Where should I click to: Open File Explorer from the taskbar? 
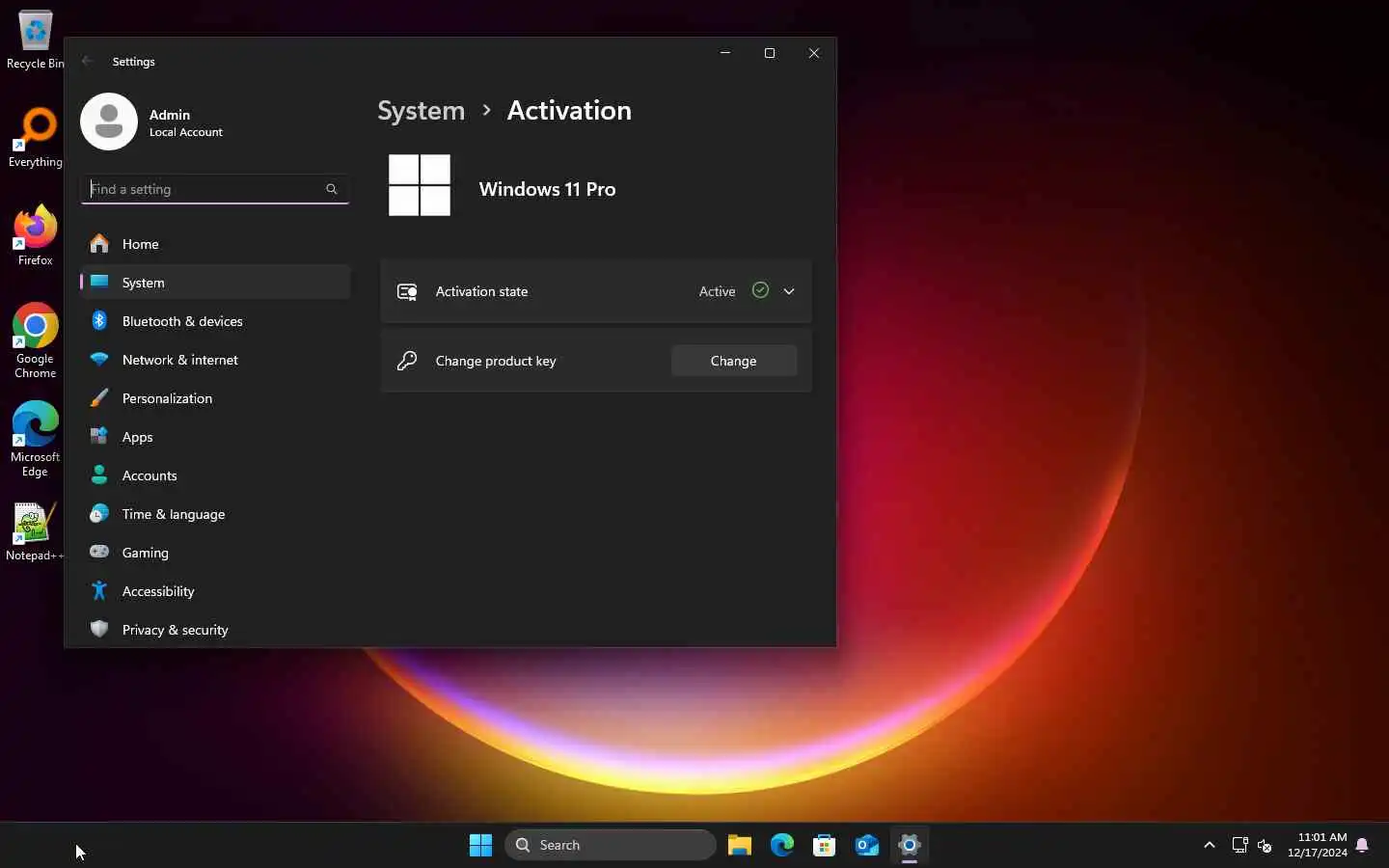point(740,845)
